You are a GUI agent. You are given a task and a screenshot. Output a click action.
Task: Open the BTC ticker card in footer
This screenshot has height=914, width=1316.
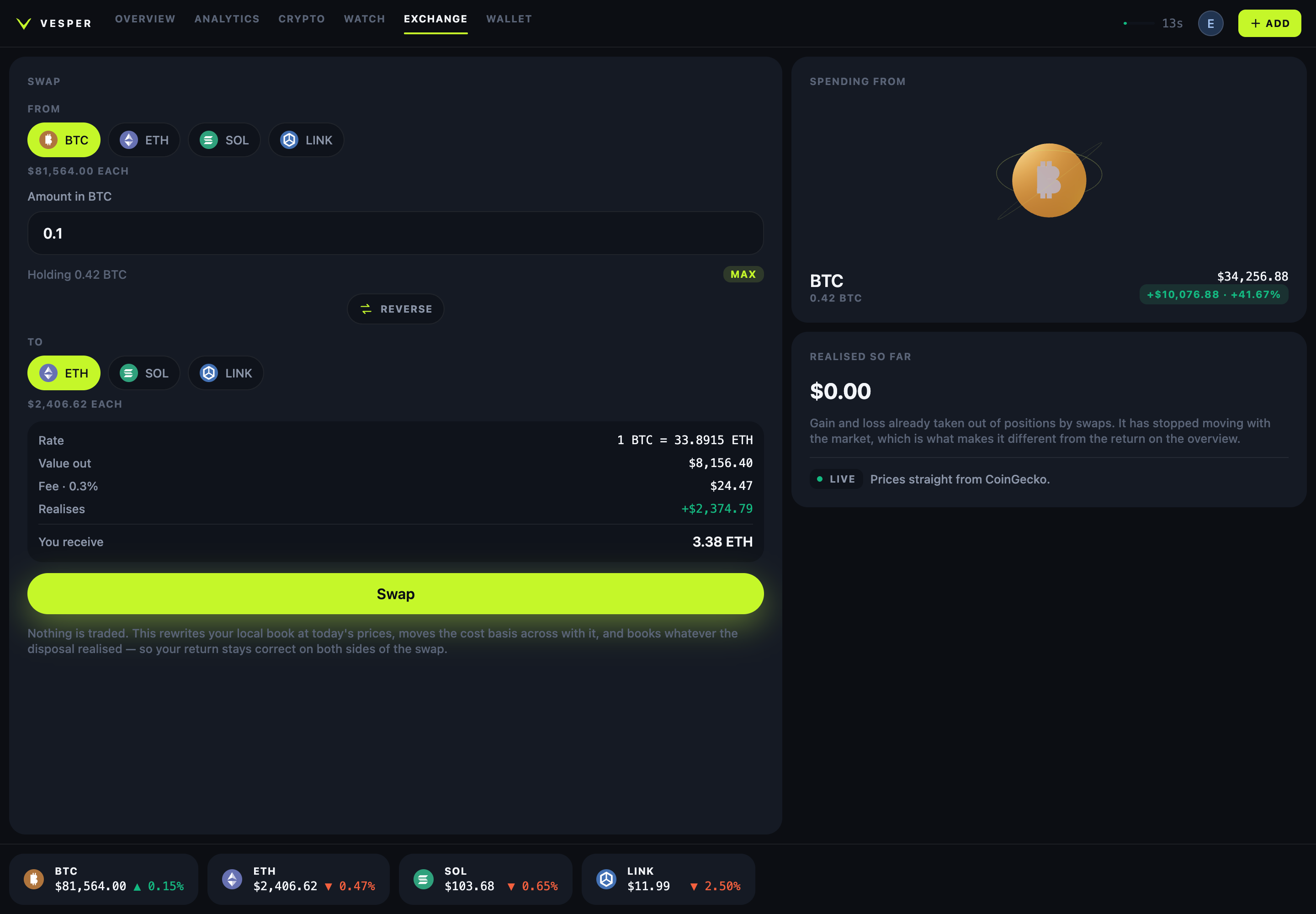pos(103,879)
